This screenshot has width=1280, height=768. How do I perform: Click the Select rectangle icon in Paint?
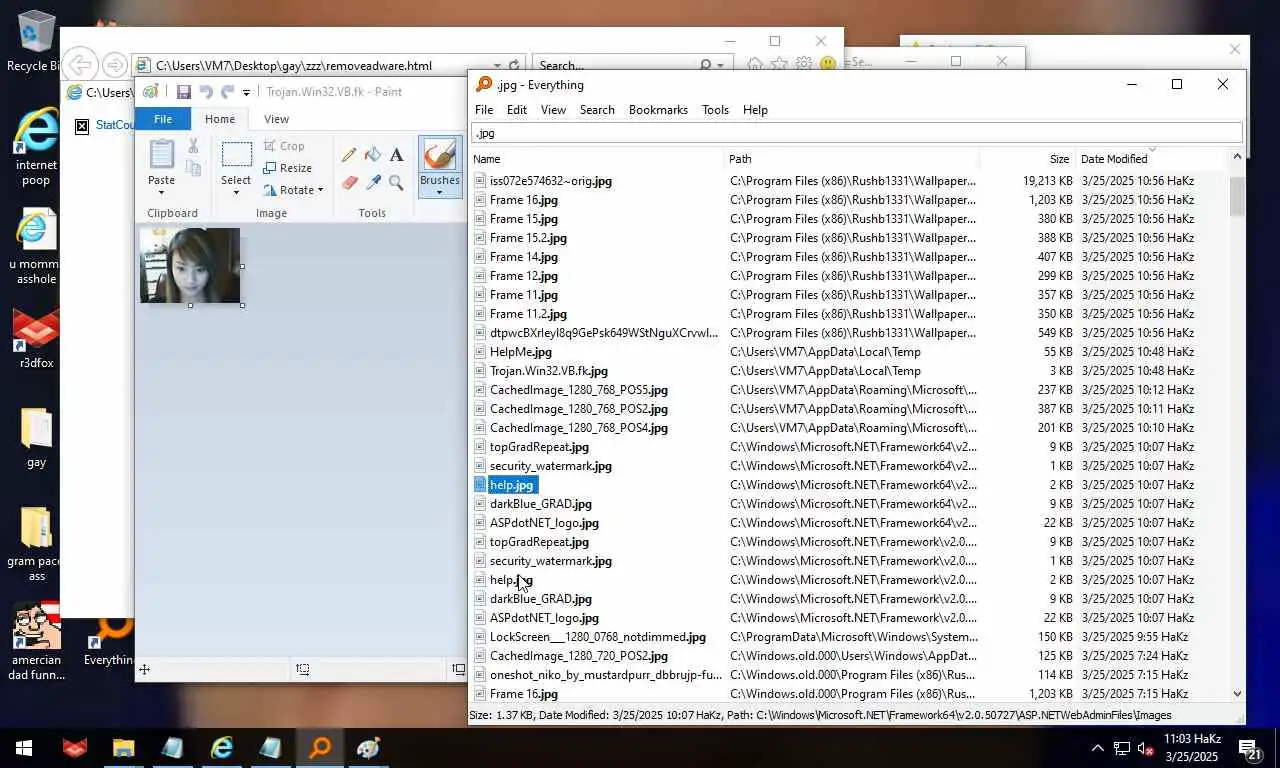[236, 154]
